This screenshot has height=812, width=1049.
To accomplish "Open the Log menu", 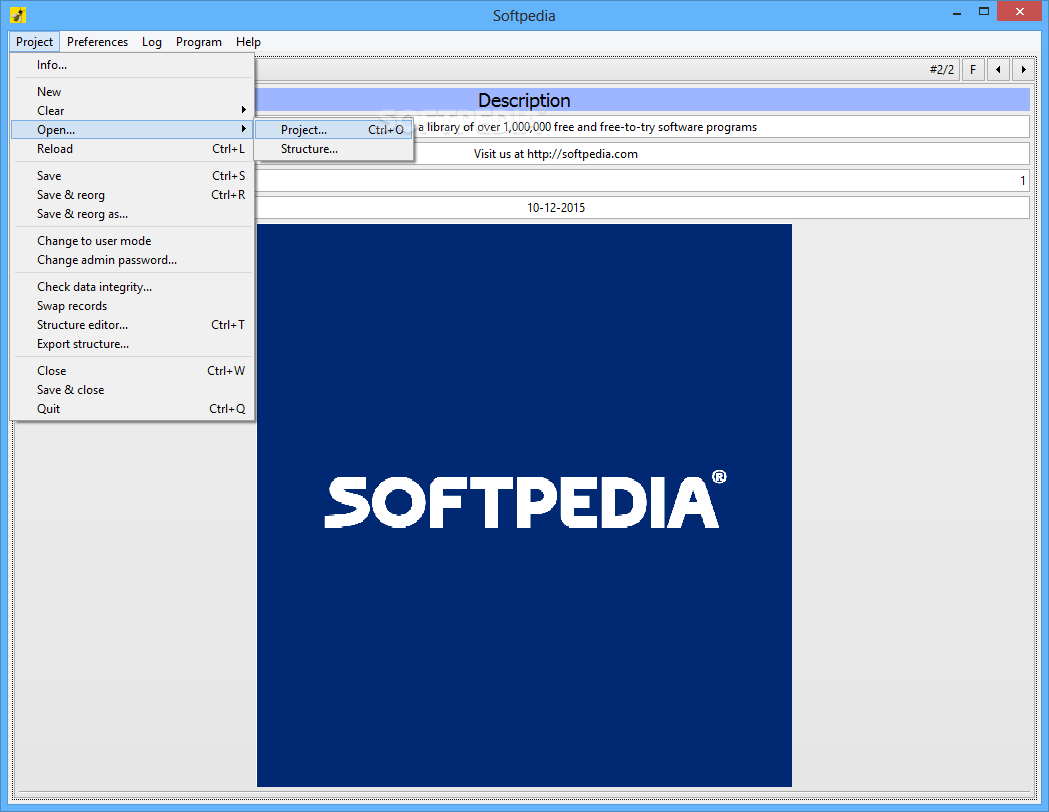I will (x=152, y=41).
